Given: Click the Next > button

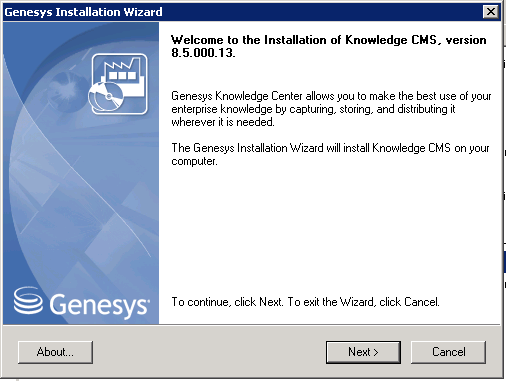Looking at the screenshot, I should tap(363, 352).
